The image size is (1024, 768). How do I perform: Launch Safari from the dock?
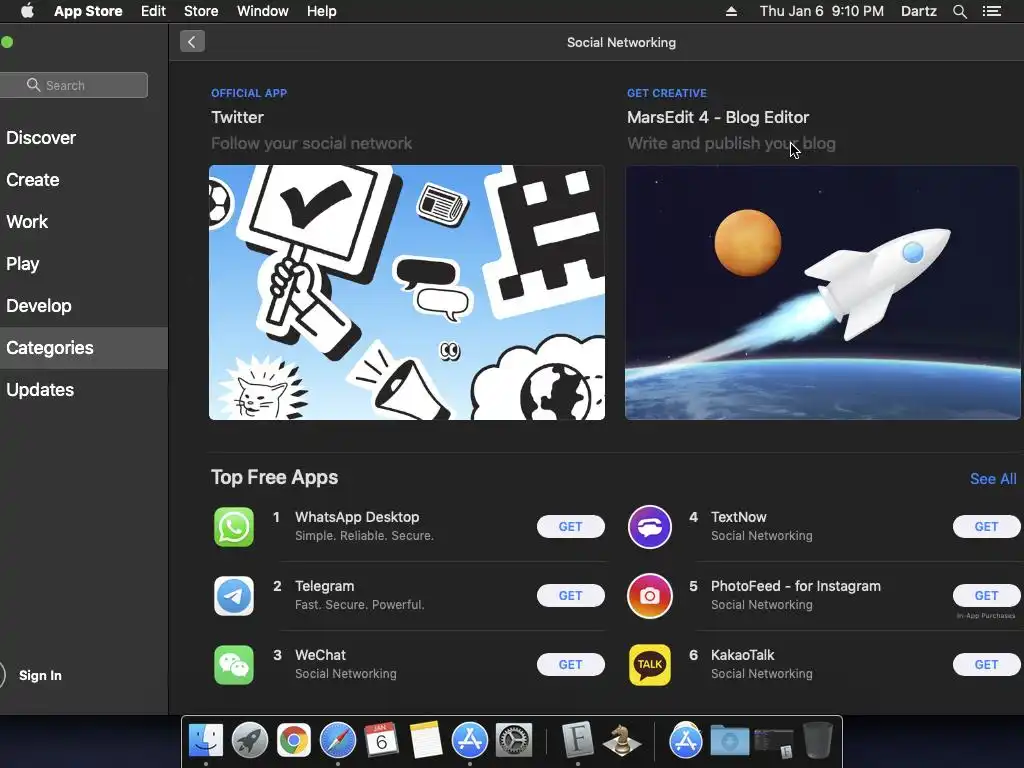point(338,741)
